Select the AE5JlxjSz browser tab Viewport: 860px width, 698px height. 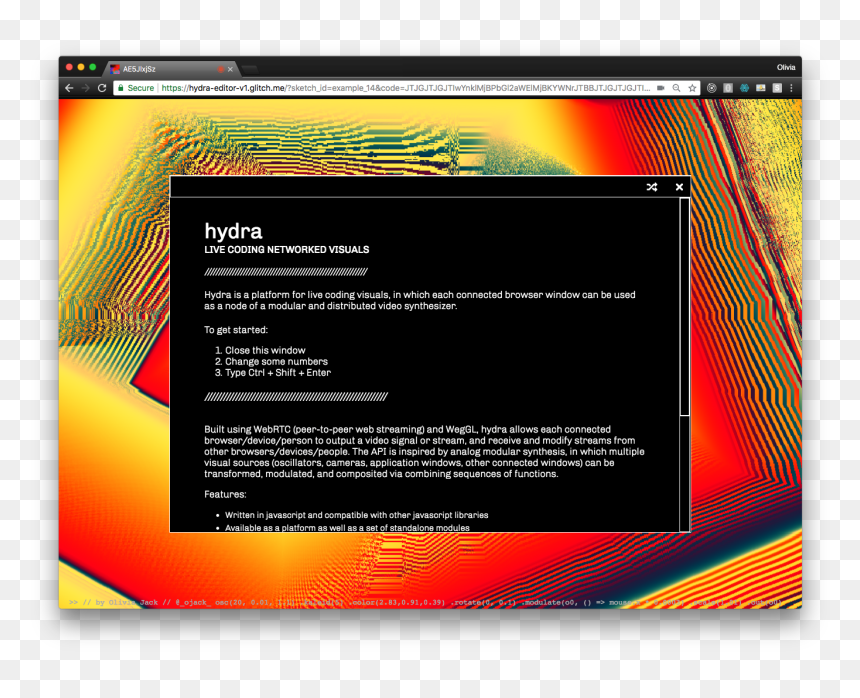170,69
